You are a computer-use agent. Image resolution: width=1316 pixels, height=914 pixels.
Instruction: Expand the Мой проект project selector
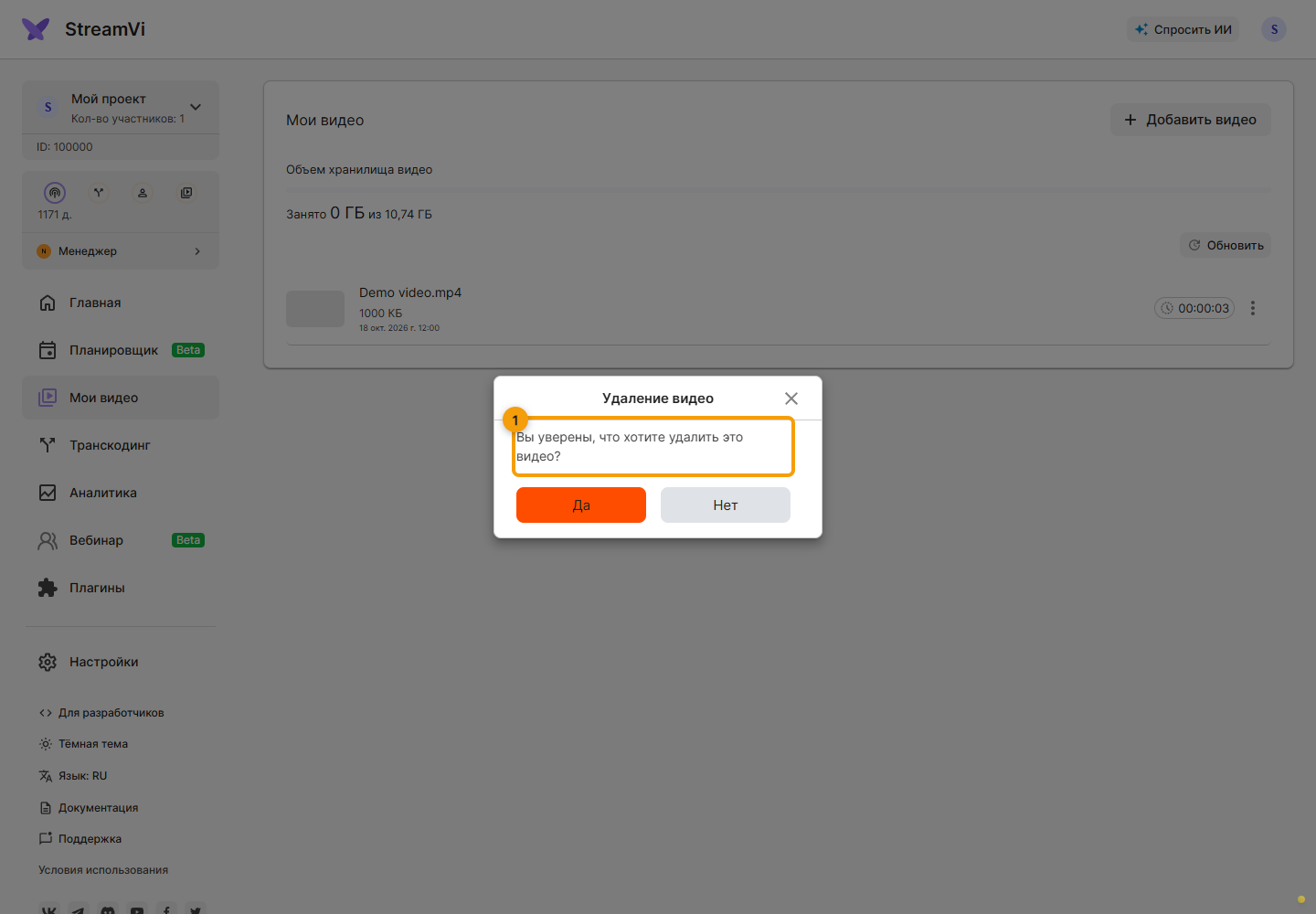click(x=121, y=107)
